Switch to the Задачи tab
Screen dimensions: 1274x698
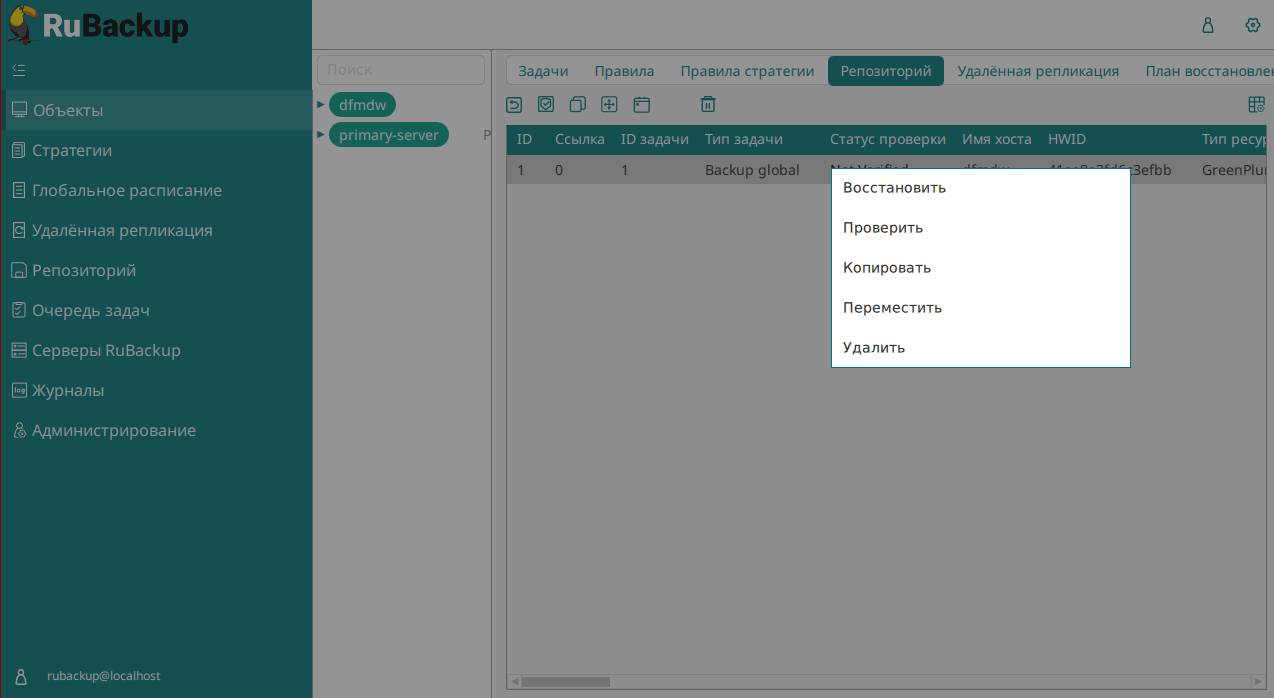click(x=543, y=71)
